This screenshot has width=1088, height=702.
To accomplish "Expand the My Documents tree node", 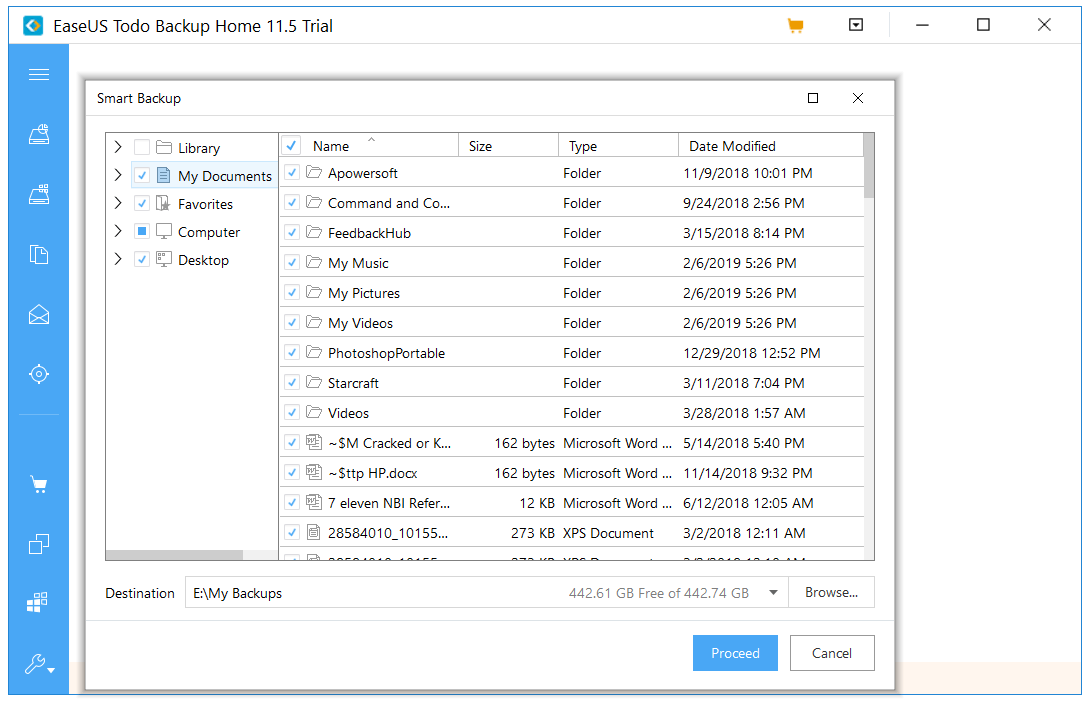I will 118,175.
